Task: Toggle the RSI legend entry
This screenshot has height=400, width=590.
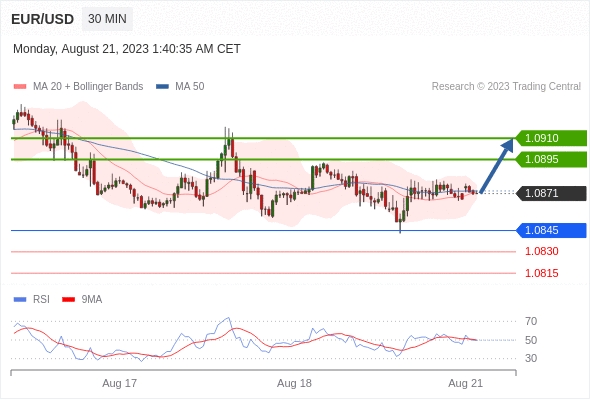Action: [x=32, y=300]
